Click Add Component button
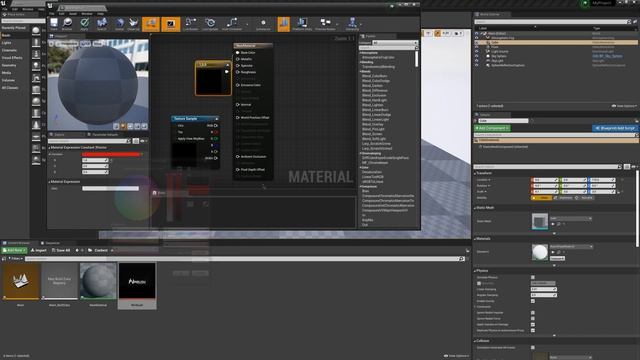This screenshot has height=360, width=640. [492, 128]
